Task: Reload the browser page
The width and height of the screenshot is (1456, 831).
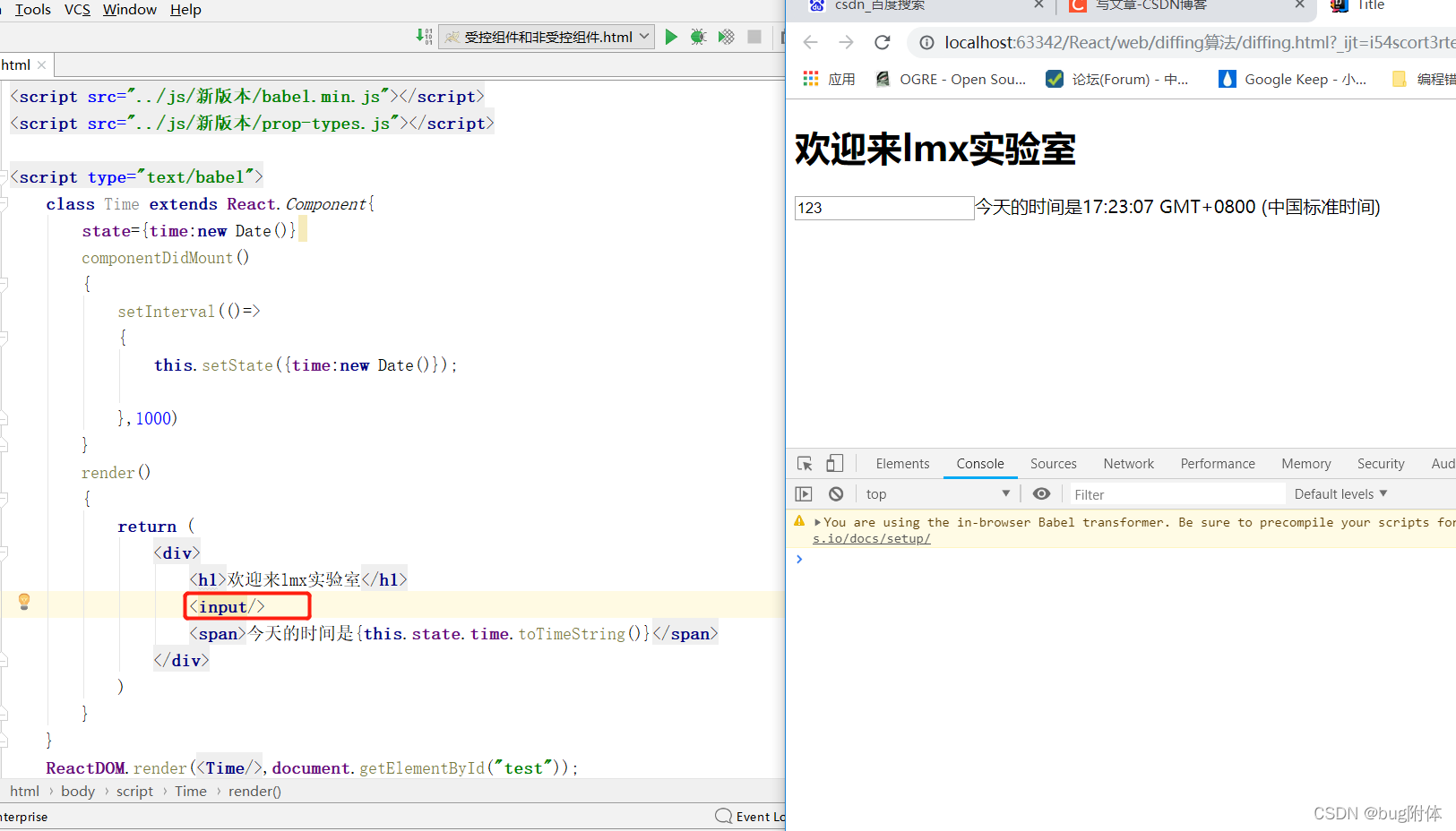Action: (882, 42)
